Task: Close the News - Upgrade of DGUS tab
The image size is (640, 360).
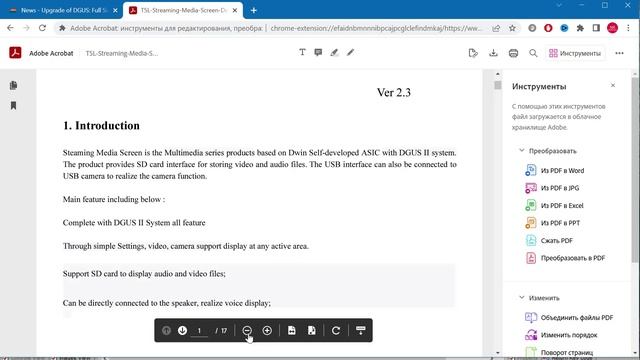Action: (x=115, y=11)
